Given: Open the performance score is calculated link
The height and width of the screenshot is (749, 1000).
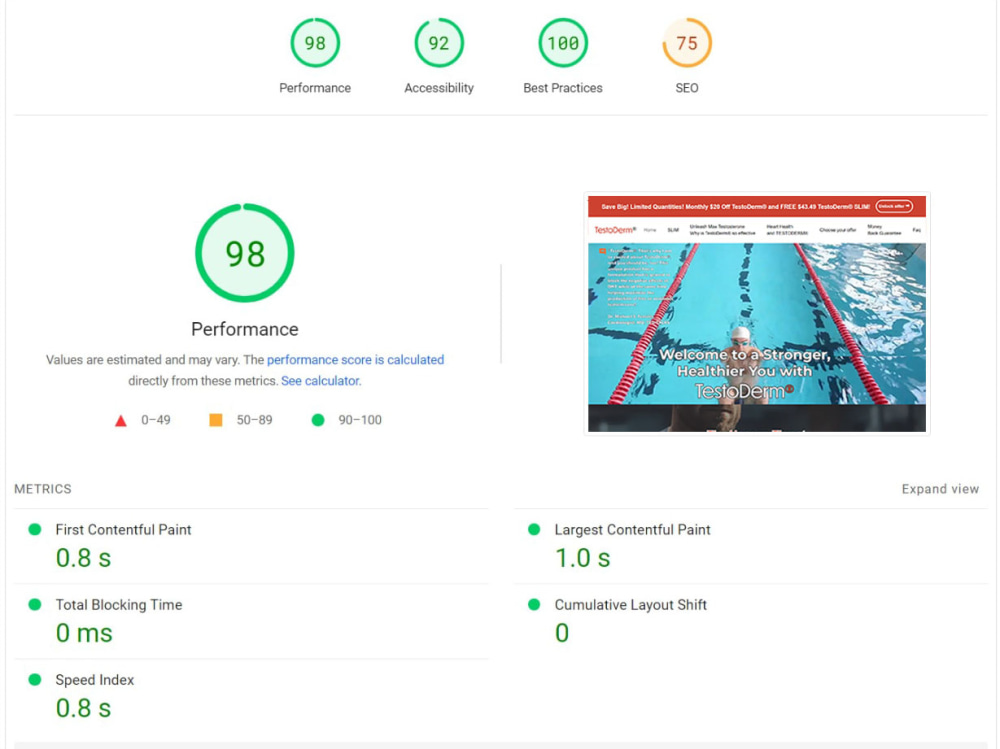Looking at the screenshot, I should coord(355,359).
